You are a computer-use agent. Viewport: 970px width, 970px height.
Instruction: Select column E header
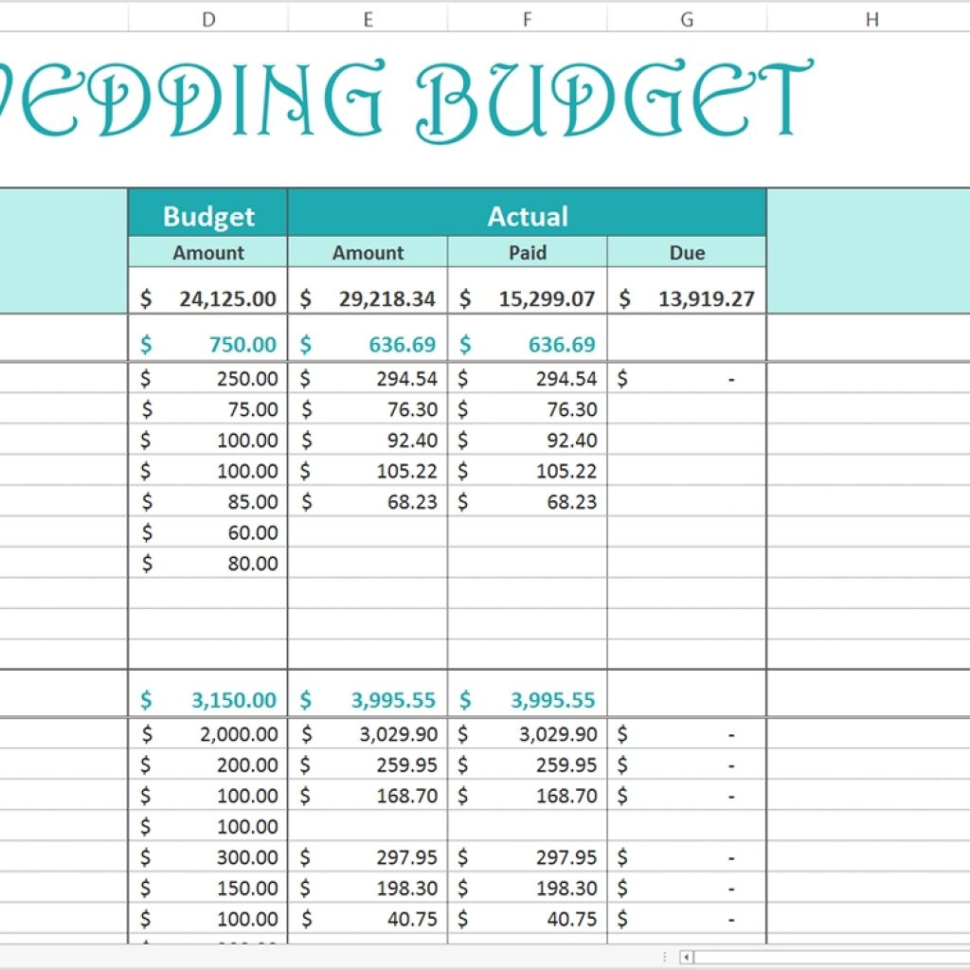[367, 14]
